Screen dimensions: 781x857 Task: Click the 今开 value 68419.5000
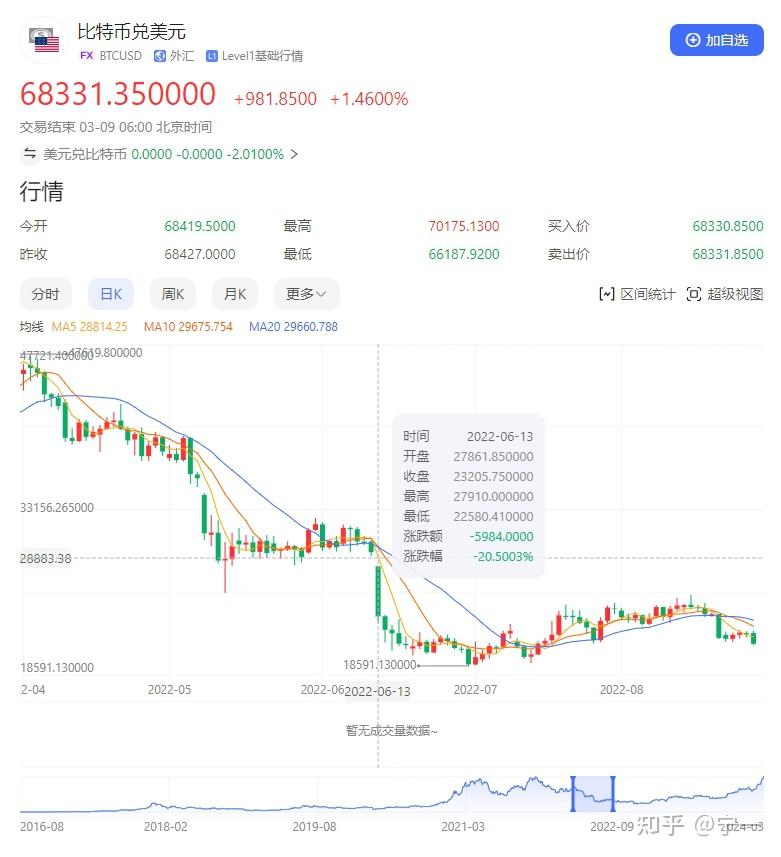click(x=199, y=226)
